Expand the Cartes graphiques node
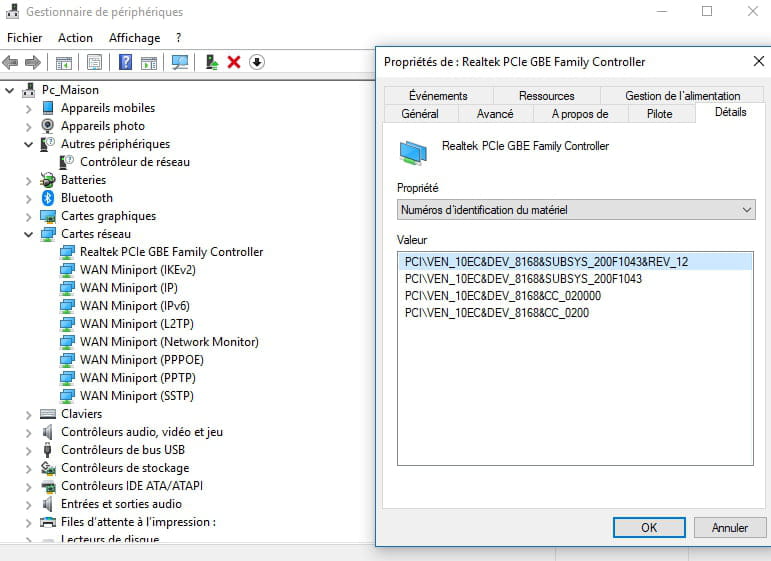 coord(29,217)
